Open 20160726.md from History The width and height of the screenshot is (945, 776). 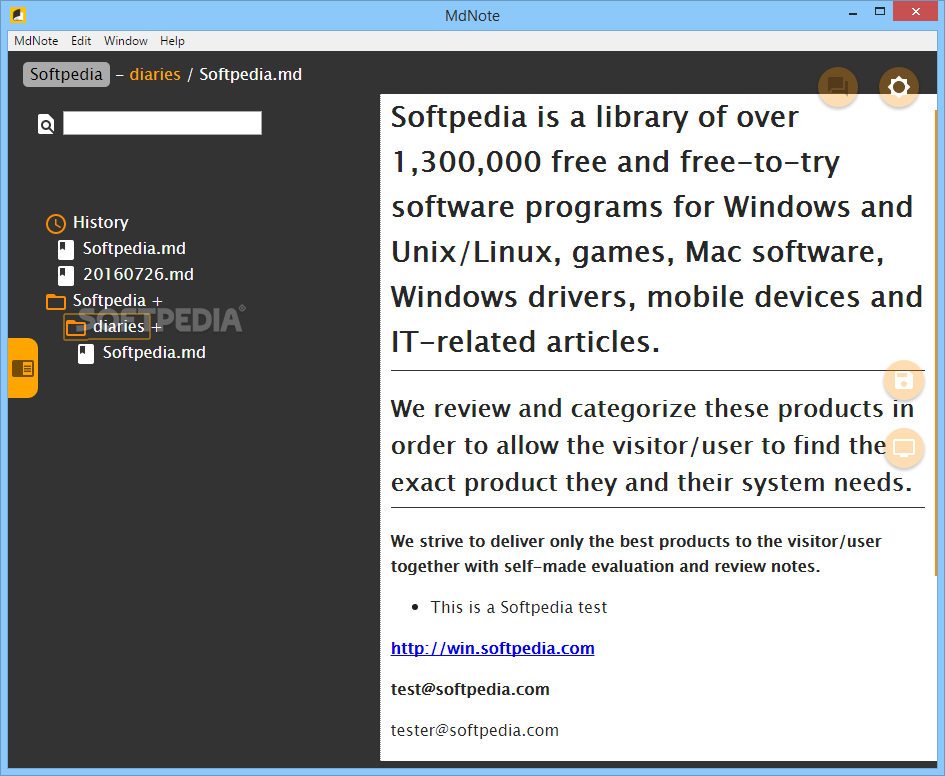click(x=139, y=274)
